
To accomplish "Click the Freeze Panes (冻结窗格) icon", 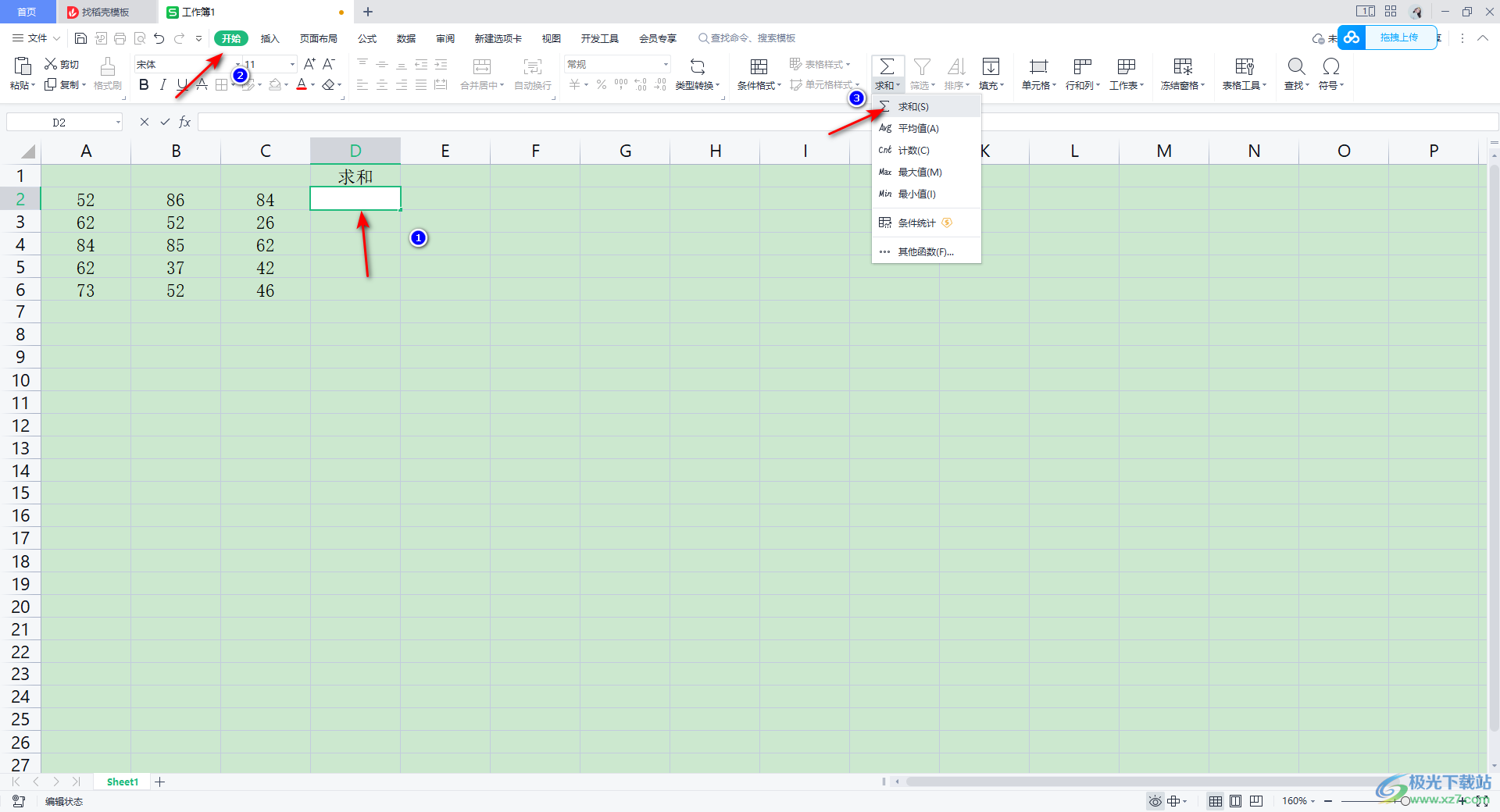I will point(1183,66).
